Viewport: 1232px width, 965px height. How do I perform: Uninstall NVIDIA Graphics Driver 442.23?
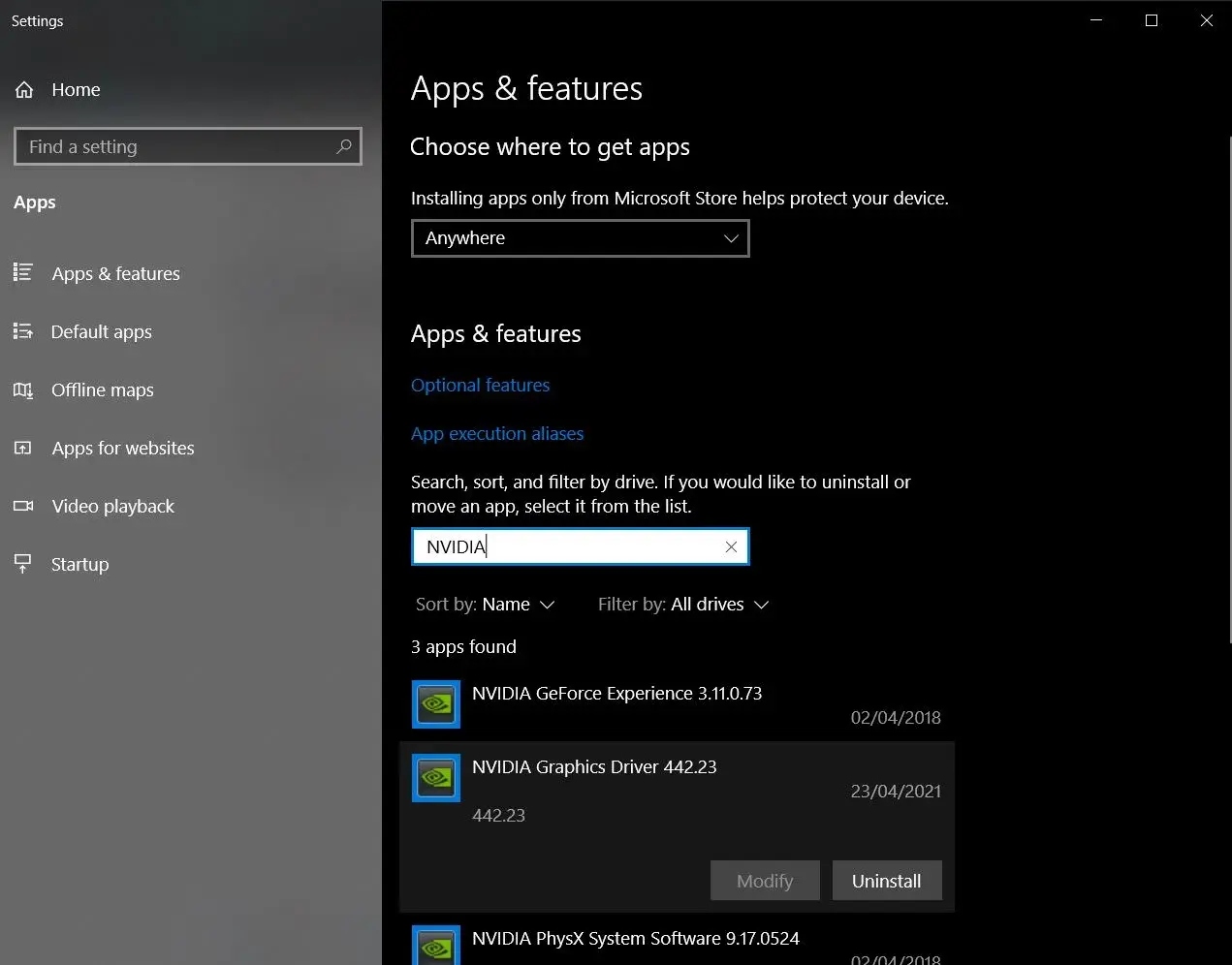click(x=886, y=881)
